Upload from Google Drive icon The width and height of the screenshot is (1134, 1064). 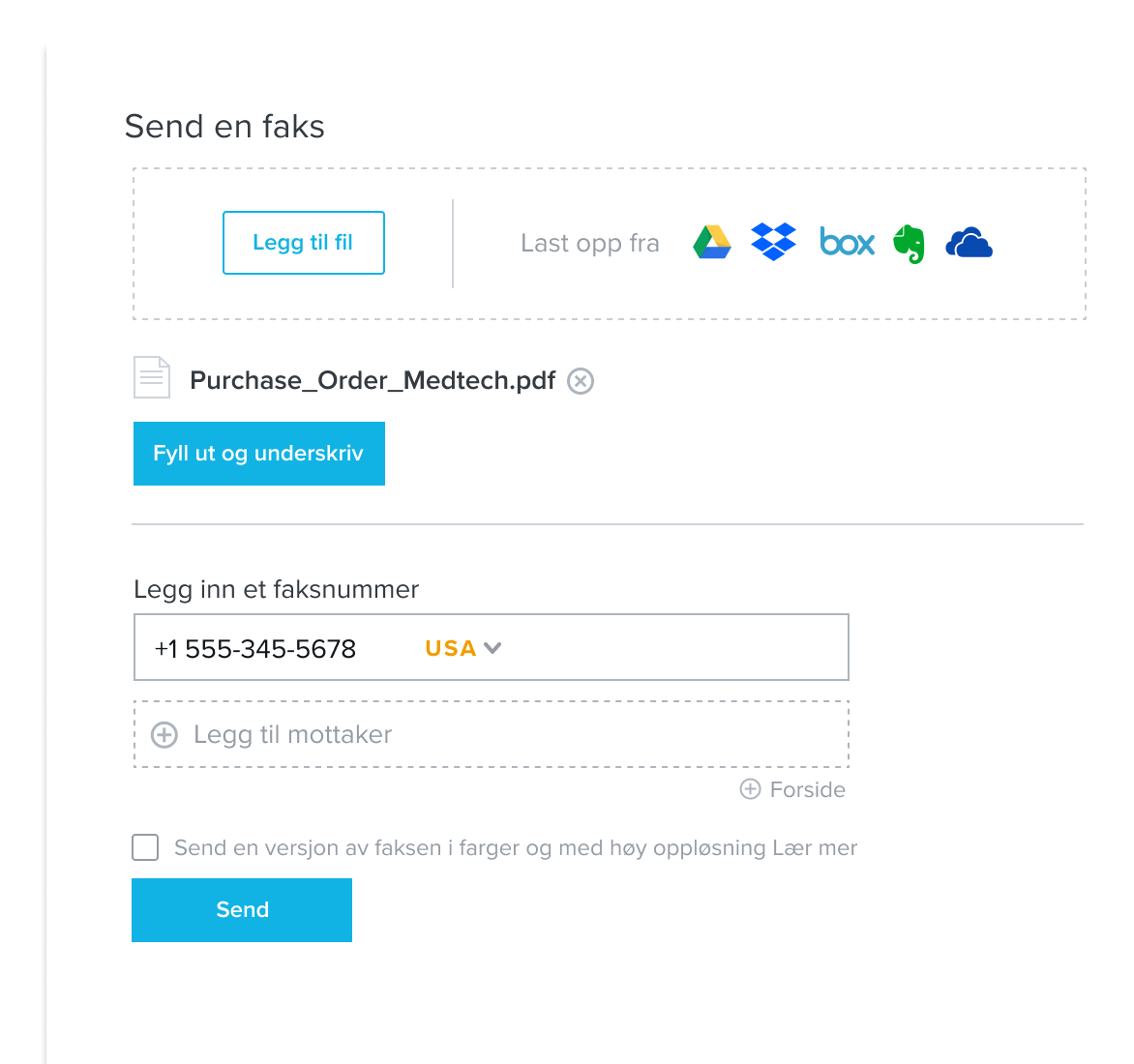click(711, 242)
